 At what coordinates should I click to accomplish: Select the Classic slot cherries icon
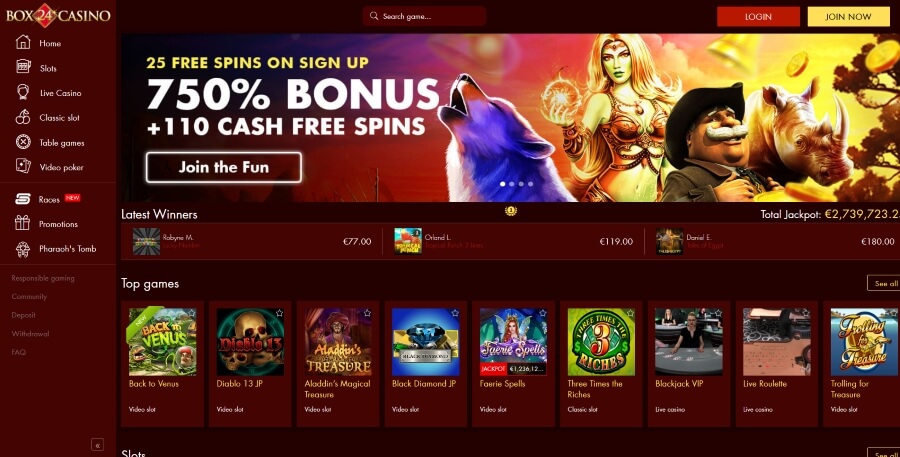point(23,117)
